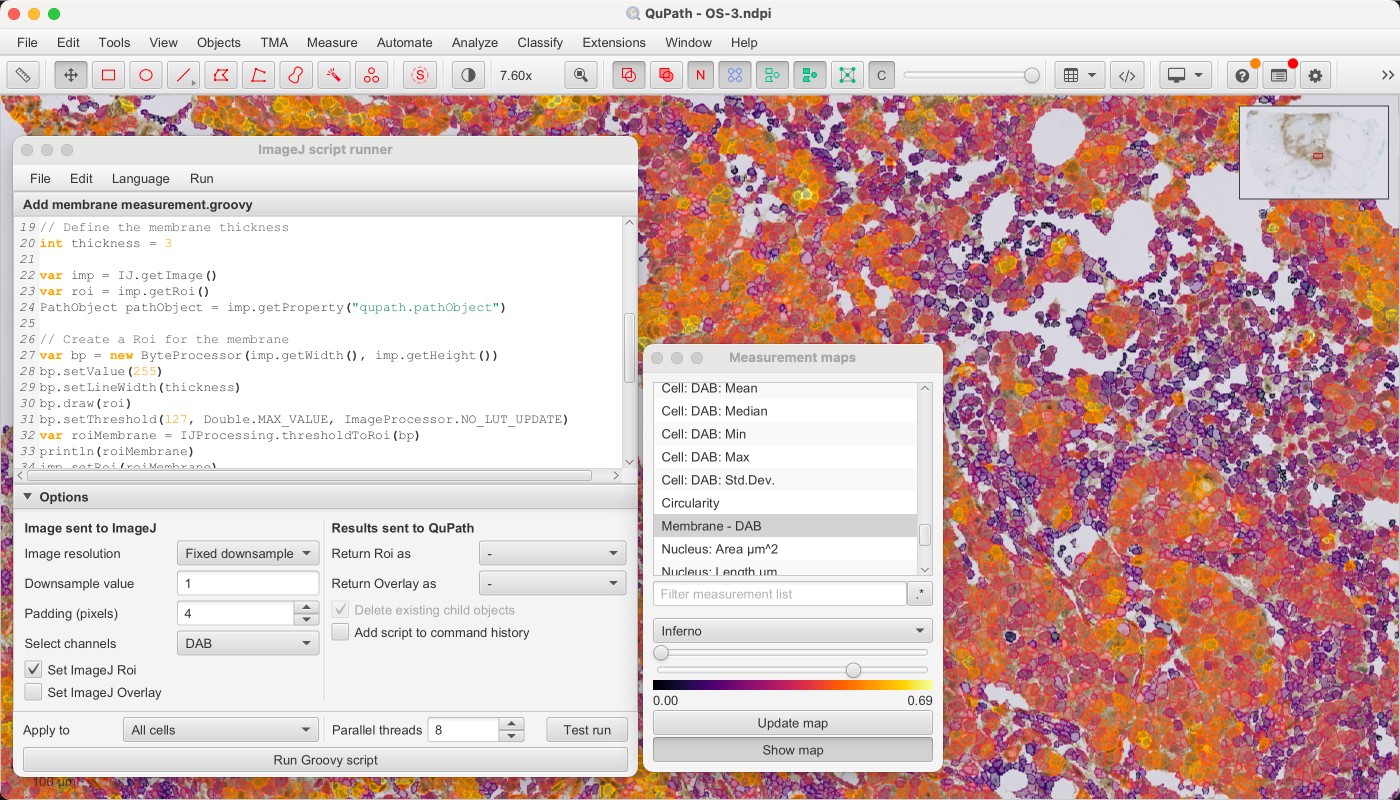Click Run Groovy script button
This screenshot has width=1400, height=800.
coord(325,760)
